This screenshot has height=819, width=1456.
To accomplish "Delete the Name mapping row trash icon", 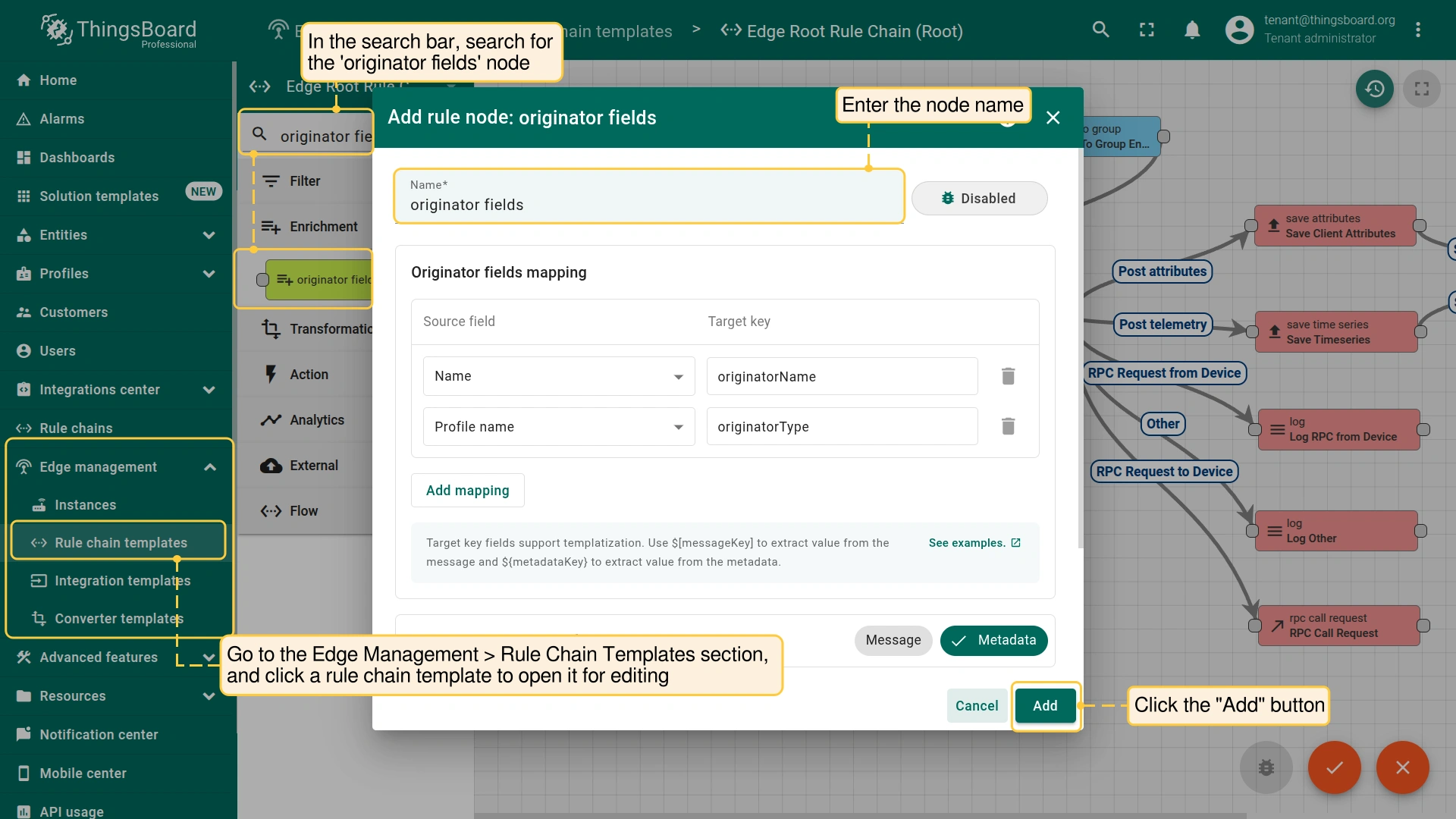I will tap(1008, 376).
